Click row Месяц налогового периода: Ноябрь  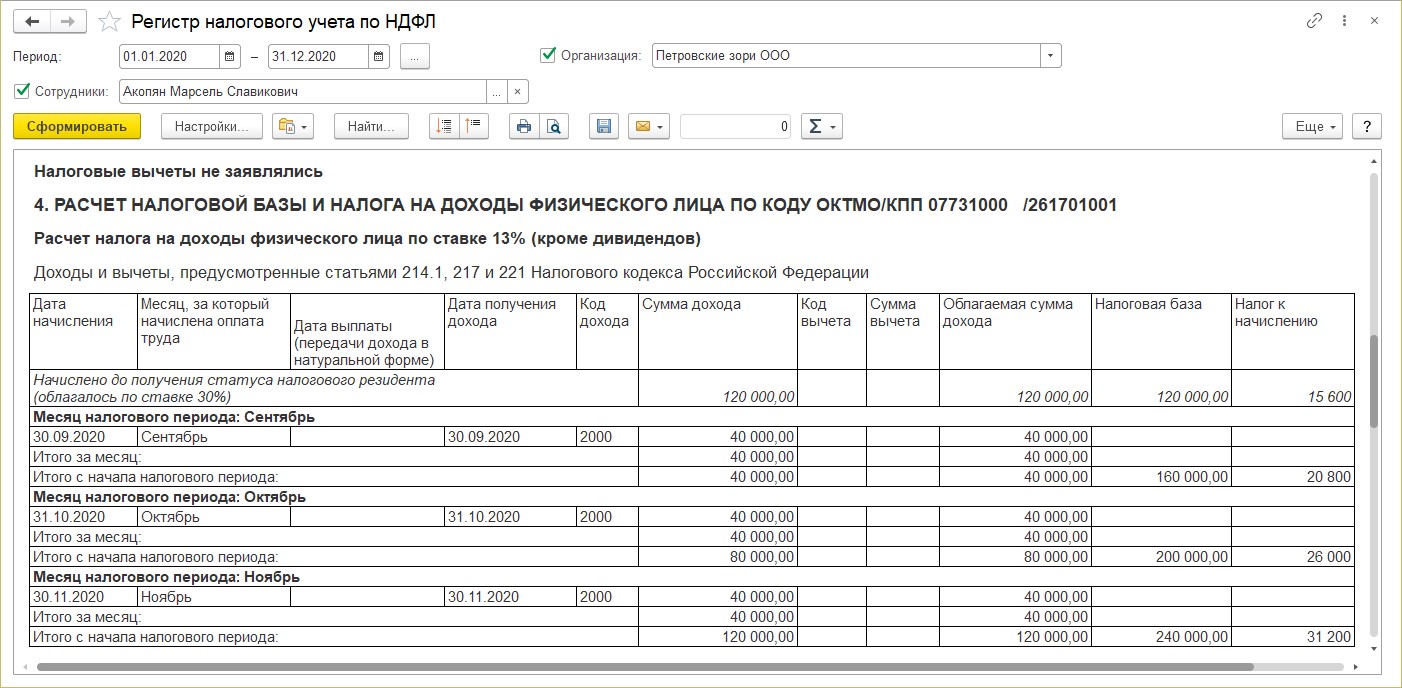pos(692,577)
